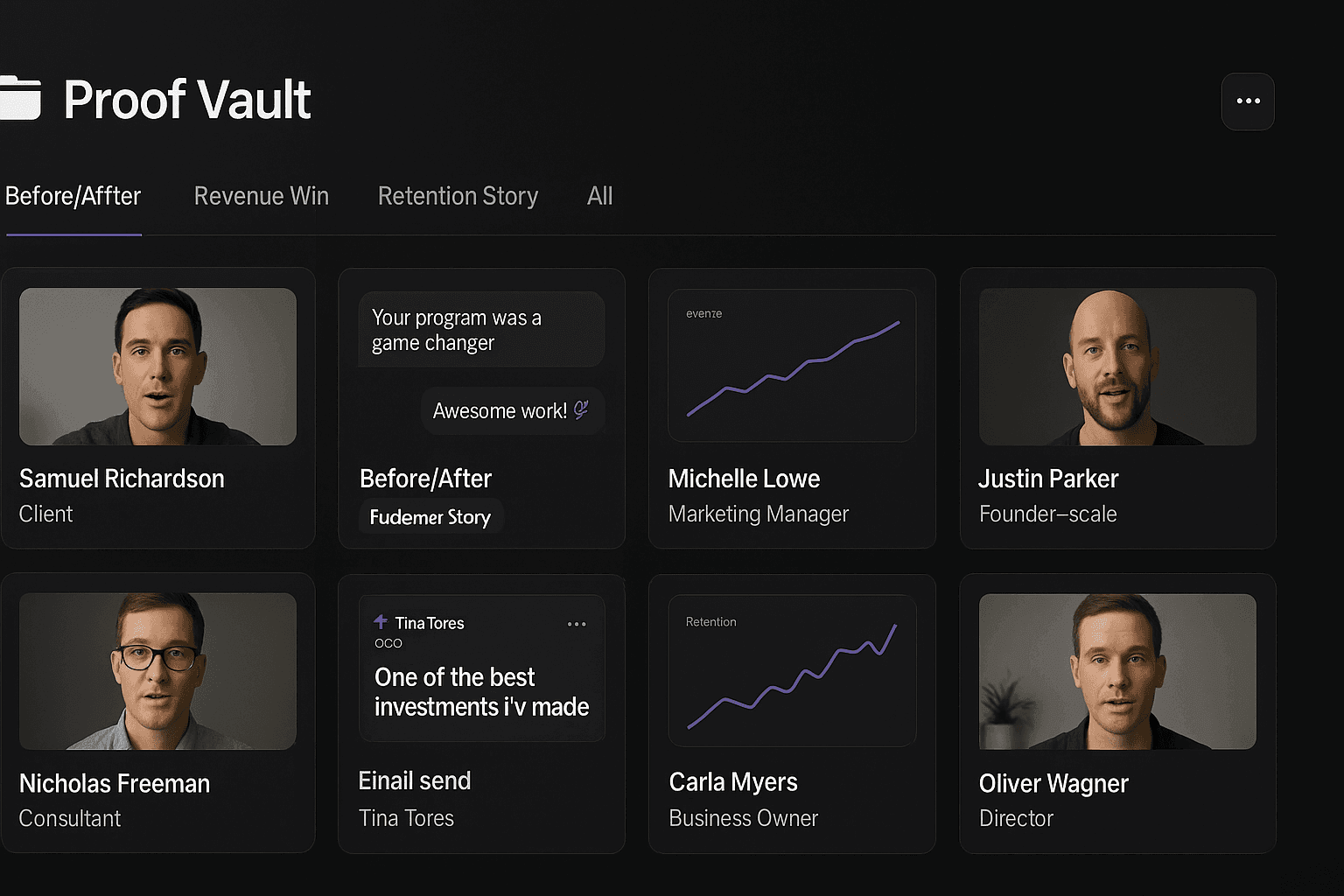
Task: Select the Before/Affter tab
Action: pos(73,196)
